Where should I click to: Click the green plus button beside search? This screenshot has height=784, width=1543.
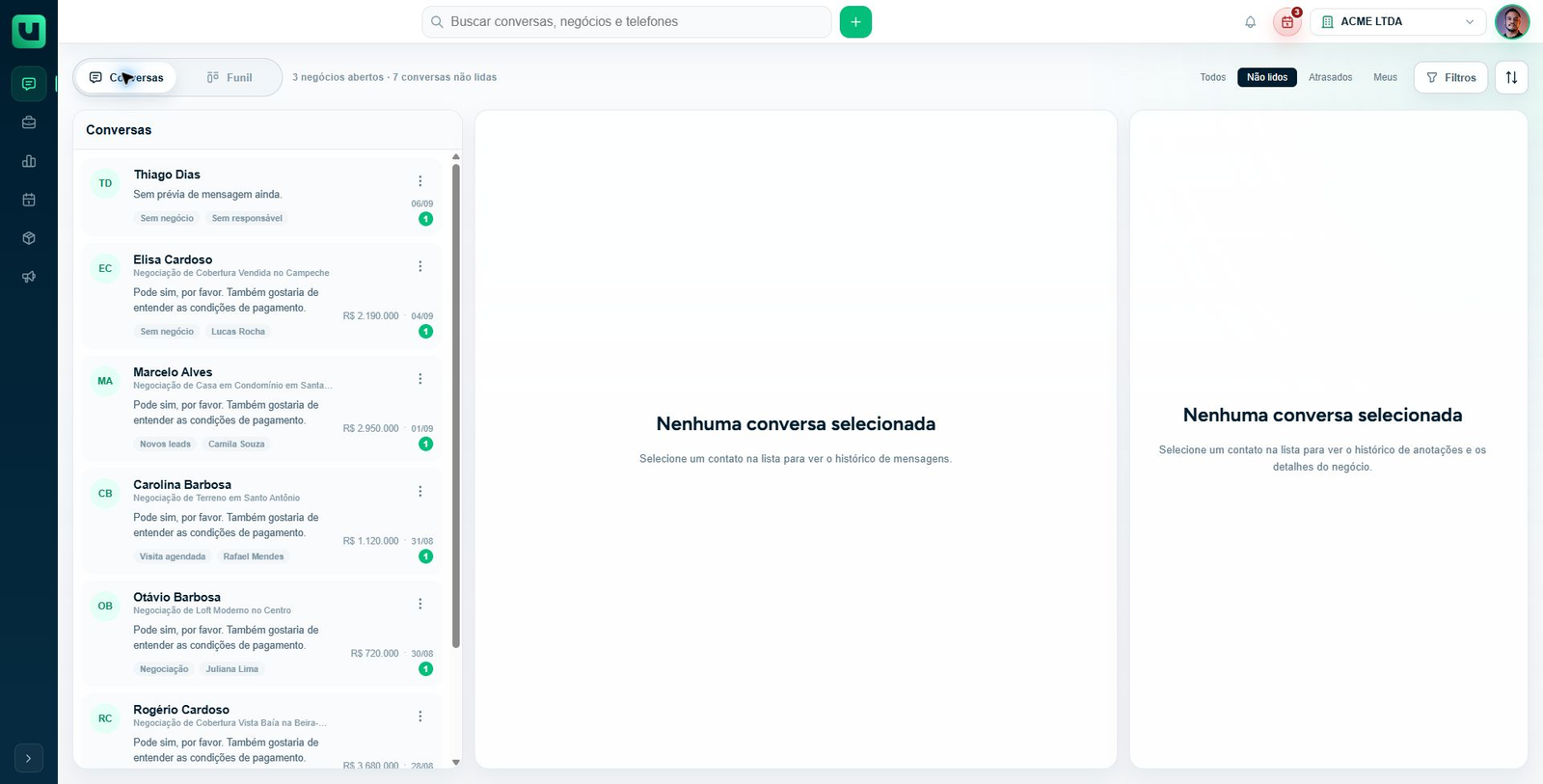click(x=855, y=22)
